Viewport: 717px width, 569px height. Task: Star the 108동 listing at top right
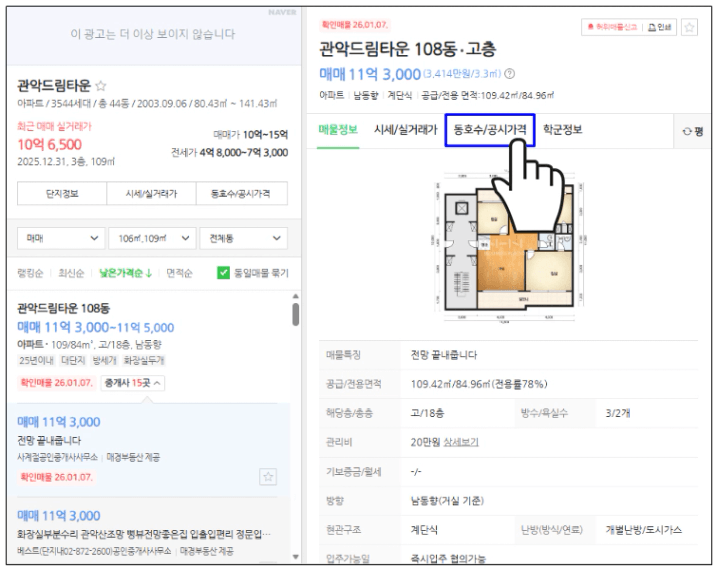point(689,27)
